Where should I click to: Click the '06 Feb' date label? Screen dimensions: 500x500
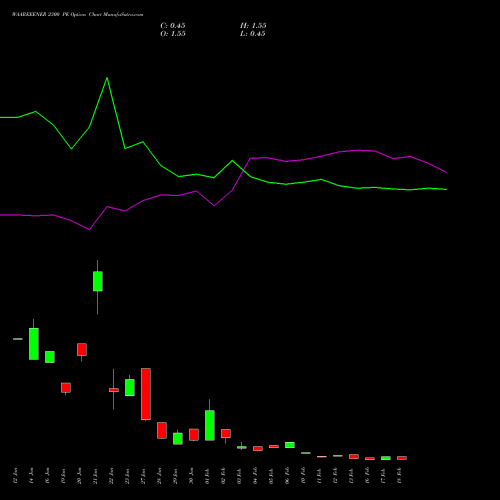click(x=287, y=476)
